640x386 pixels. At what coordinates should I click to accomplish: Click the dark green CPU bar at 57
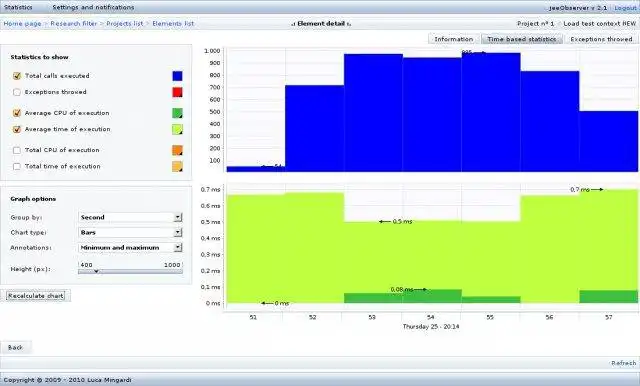coord(608,297)
